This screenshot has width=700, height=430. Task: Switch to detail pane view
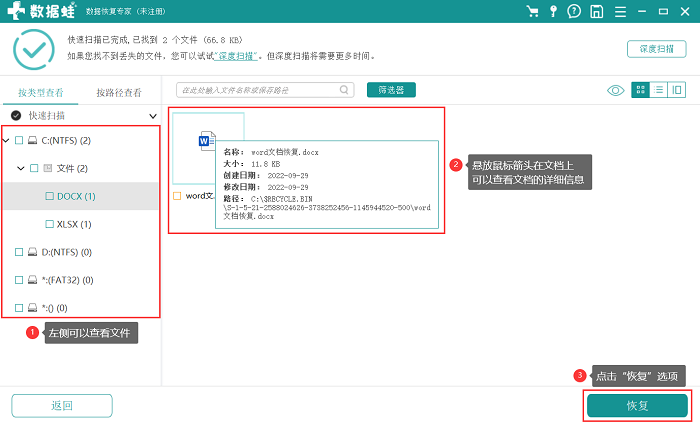click(x=677, y=90)
